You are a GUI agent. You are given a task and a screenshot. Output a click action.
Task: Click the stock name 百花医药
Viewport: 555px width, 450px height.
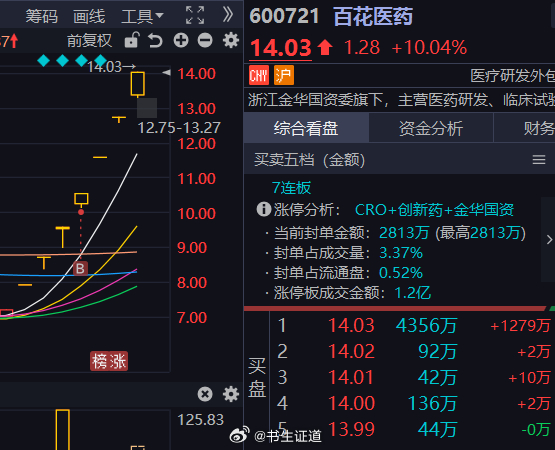(x=373, y=16)
